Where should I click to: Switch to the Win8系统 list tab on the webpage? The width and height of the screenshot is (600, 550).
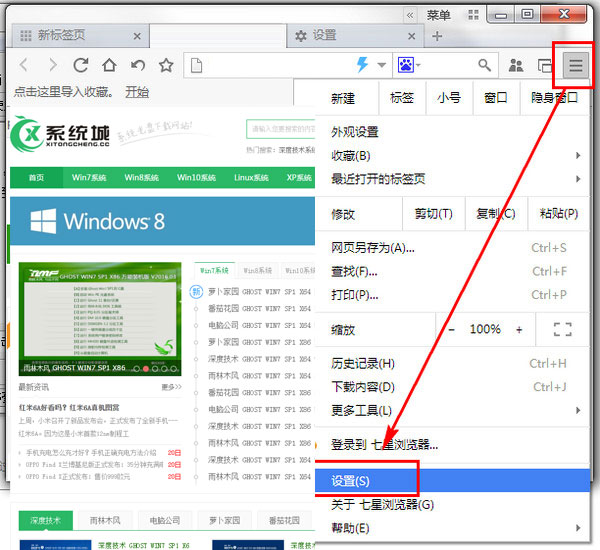258,271
